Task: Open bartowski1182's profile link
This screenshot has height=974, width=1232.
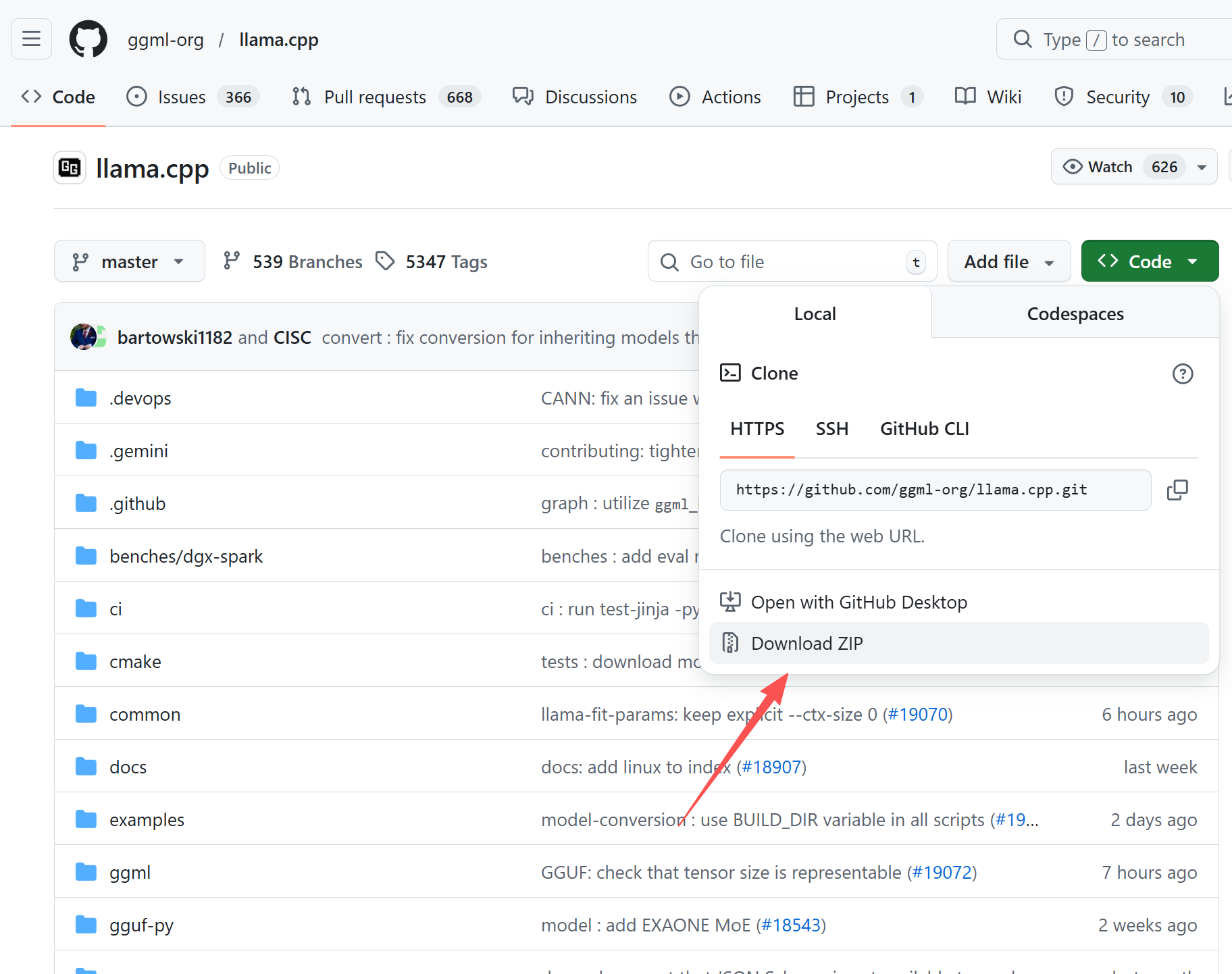Action: tap(175, 337)
